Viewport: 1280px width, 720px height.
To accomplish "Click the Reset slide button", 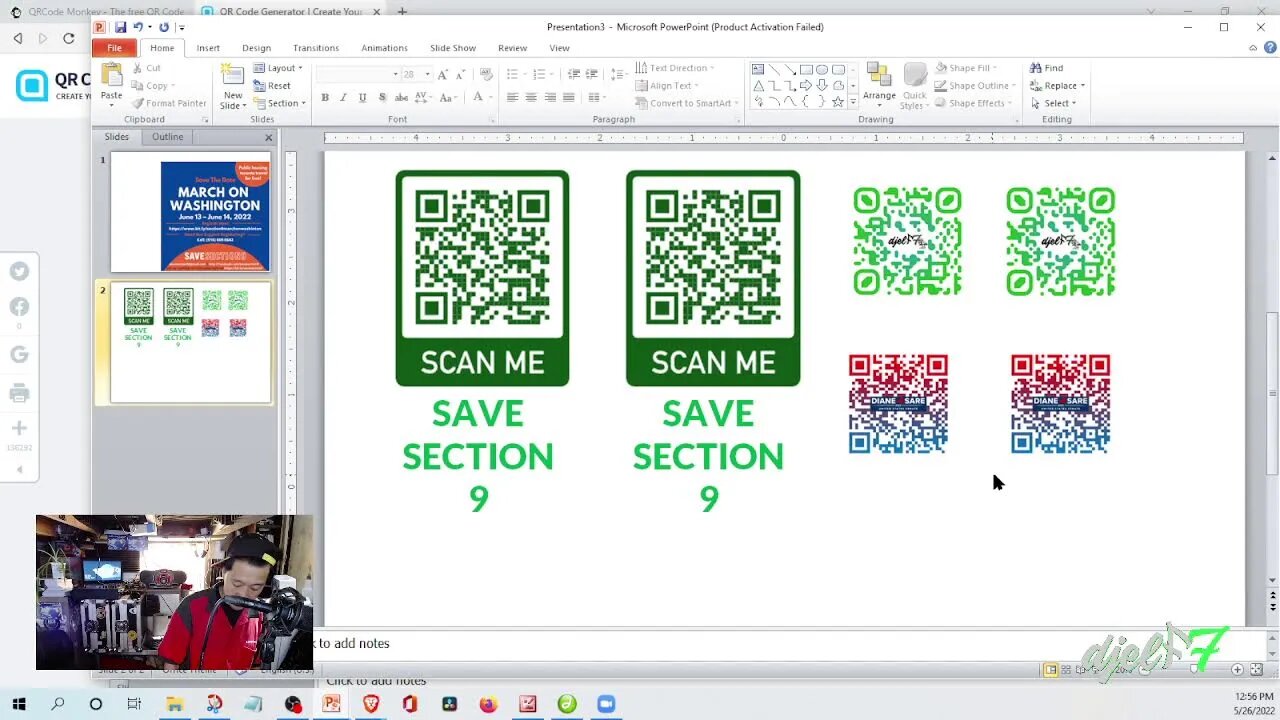I will pyautogui.click(x=273, y=86).
